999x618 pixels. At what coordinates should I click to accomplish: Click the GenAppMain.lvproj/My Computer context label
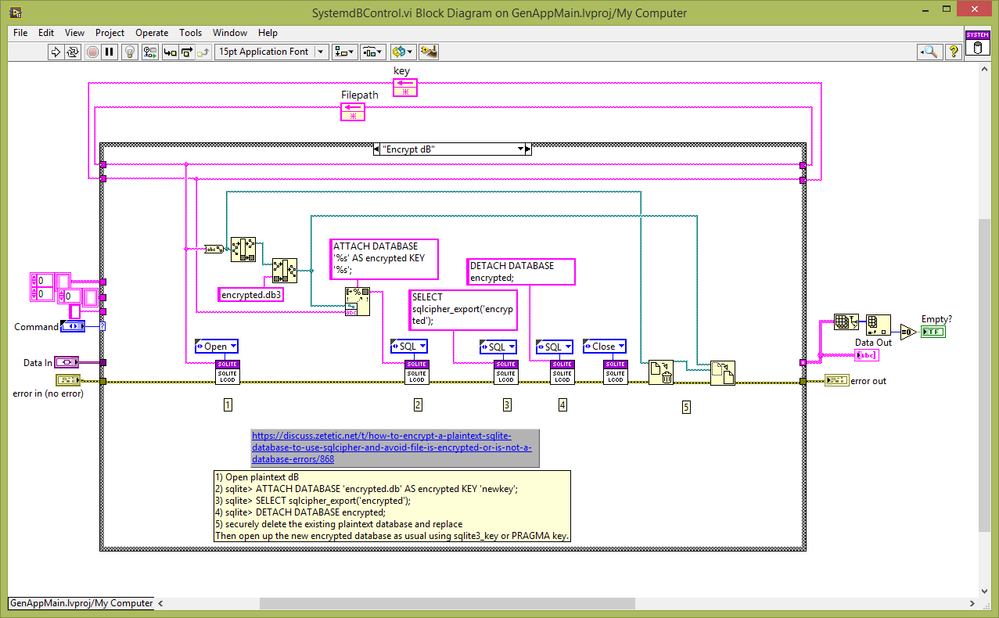[x=81, y=603]
